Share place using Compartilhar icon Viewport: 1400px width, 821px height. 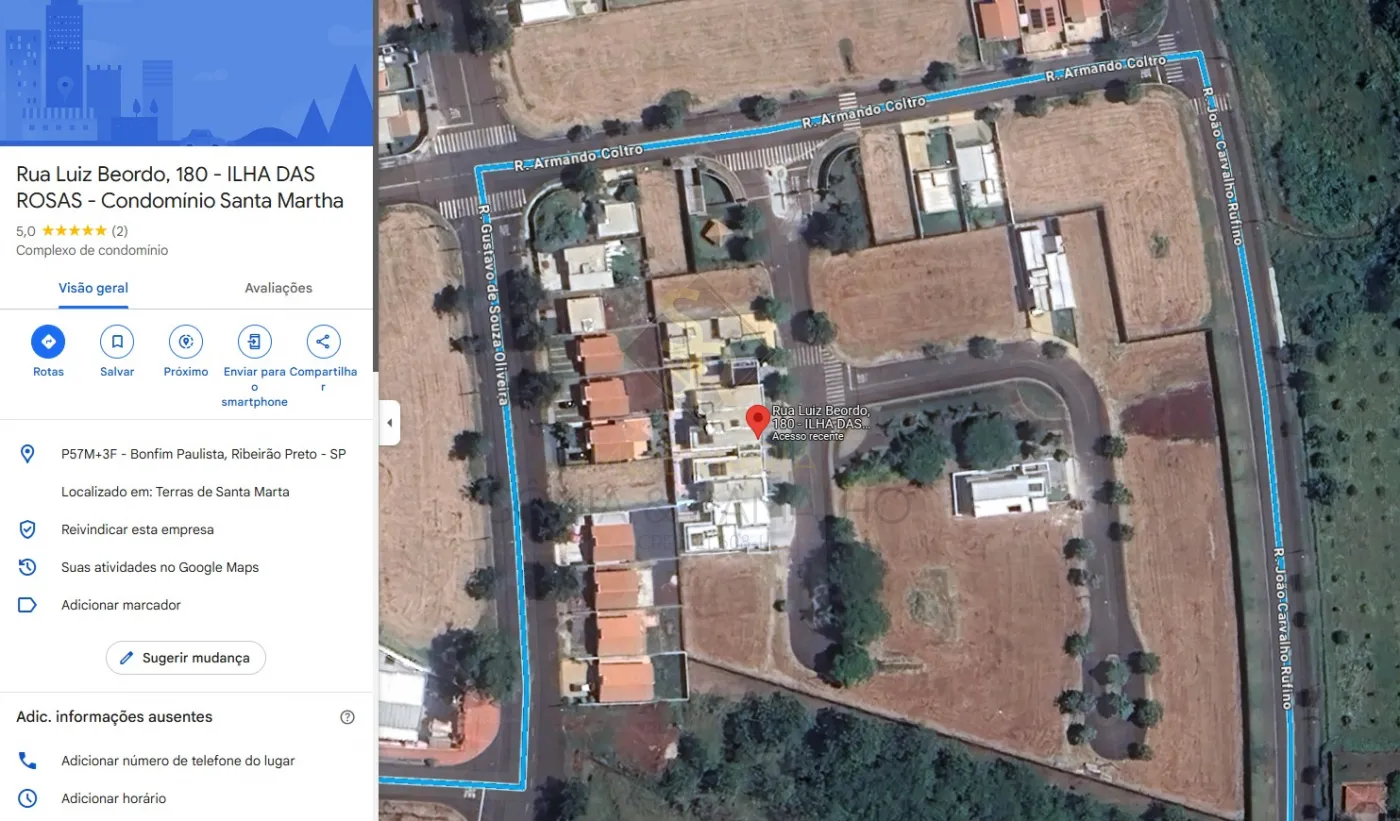[x=323, y=342]
